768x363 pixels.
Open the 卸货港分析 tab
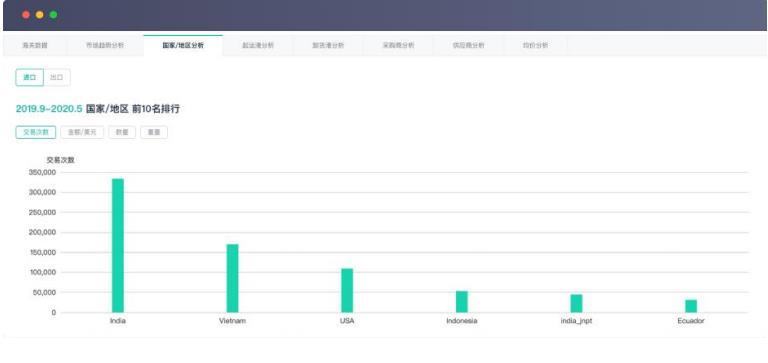328,46
